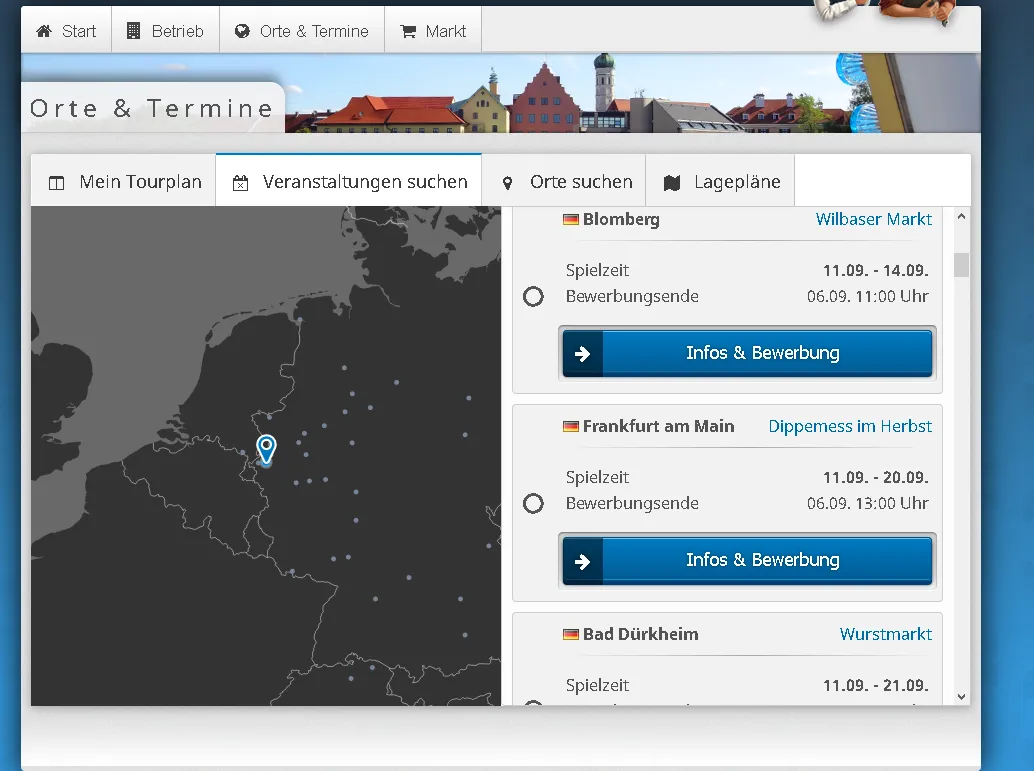Screen dimensions: 1034x771
Task: Select the Frankfurt am Main radio button
Action: pyautogui.click(x=533, y=503)
